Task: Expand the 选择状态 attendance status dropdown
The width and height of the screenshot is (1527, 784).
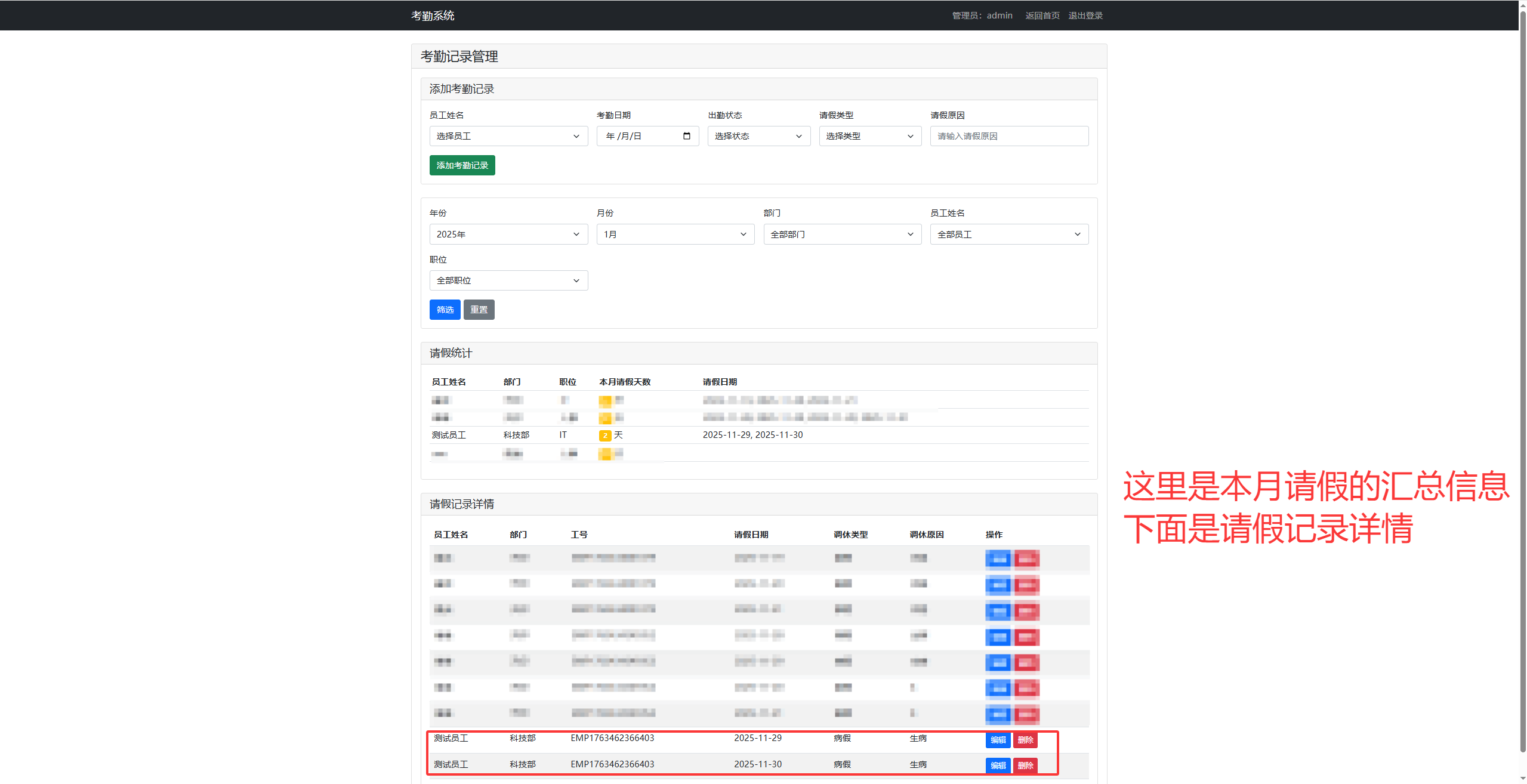Action: [758, 136]
